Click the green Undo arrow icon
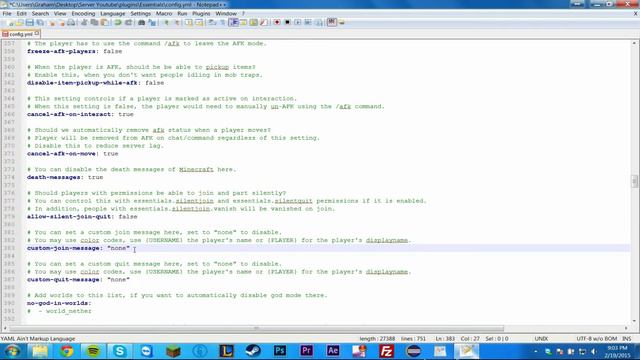Image resolution: width=640 pixels, height=360 pixels. (x=118, y=22)
